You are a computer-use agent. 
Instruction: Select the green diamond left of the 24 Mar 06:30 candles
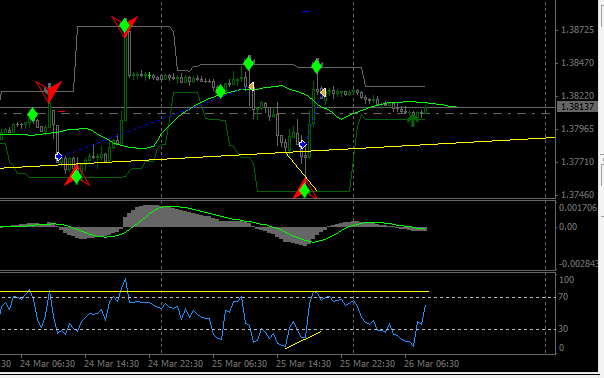click(33, 114)
